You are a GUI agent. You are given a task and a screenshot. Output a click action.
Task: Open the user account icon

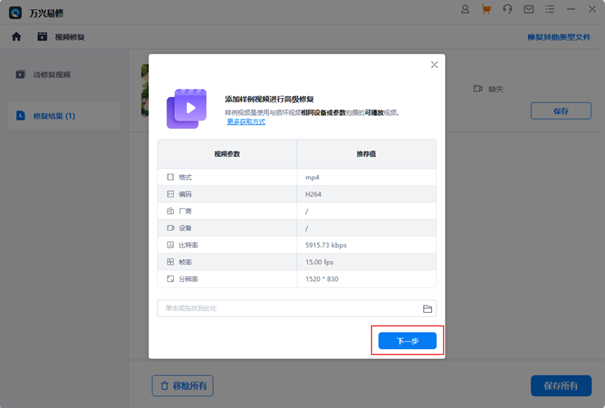tap(465, 10)
